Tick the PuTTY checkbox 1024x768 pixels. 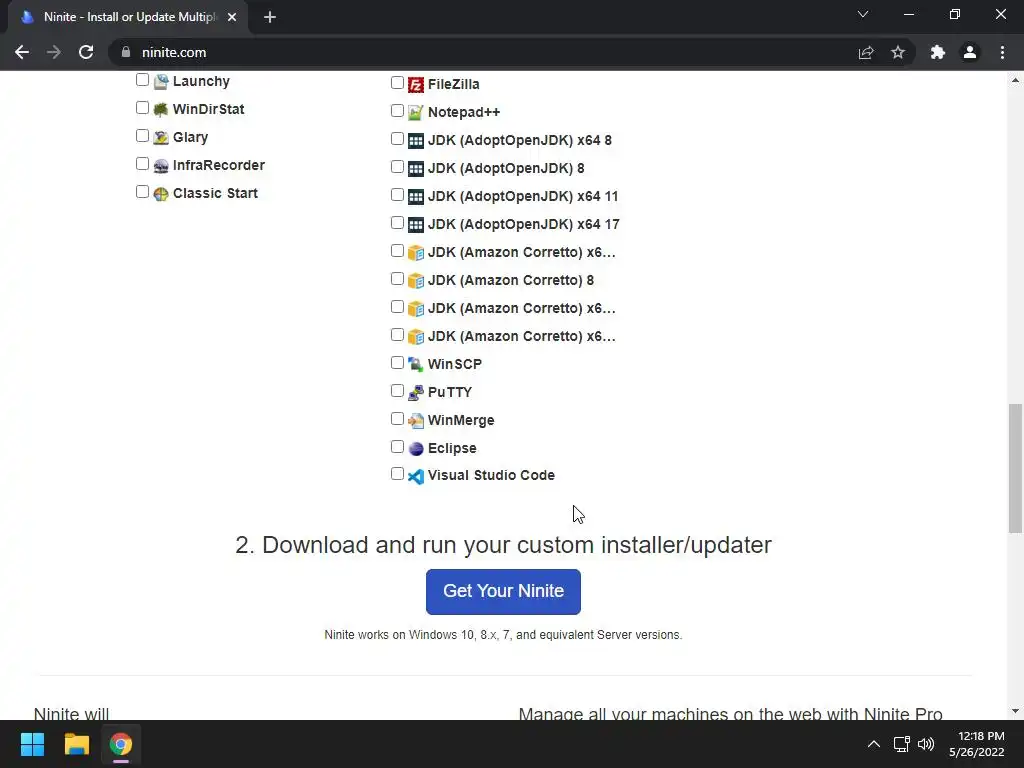click(x=397, y=391)
